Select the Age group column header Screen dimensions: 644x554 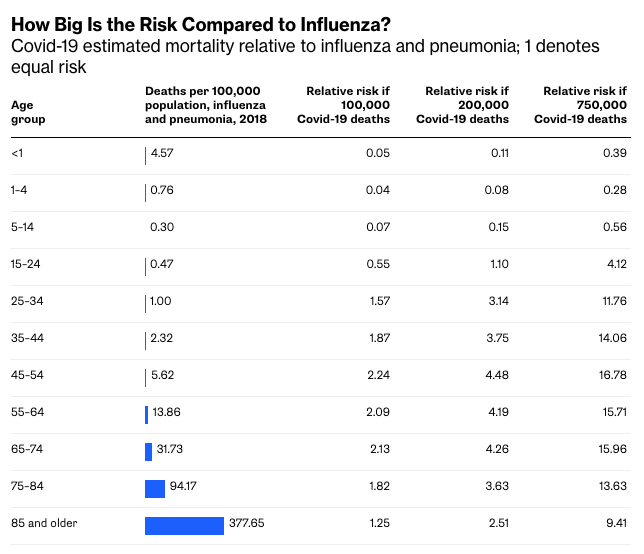(x=28, y=112)
